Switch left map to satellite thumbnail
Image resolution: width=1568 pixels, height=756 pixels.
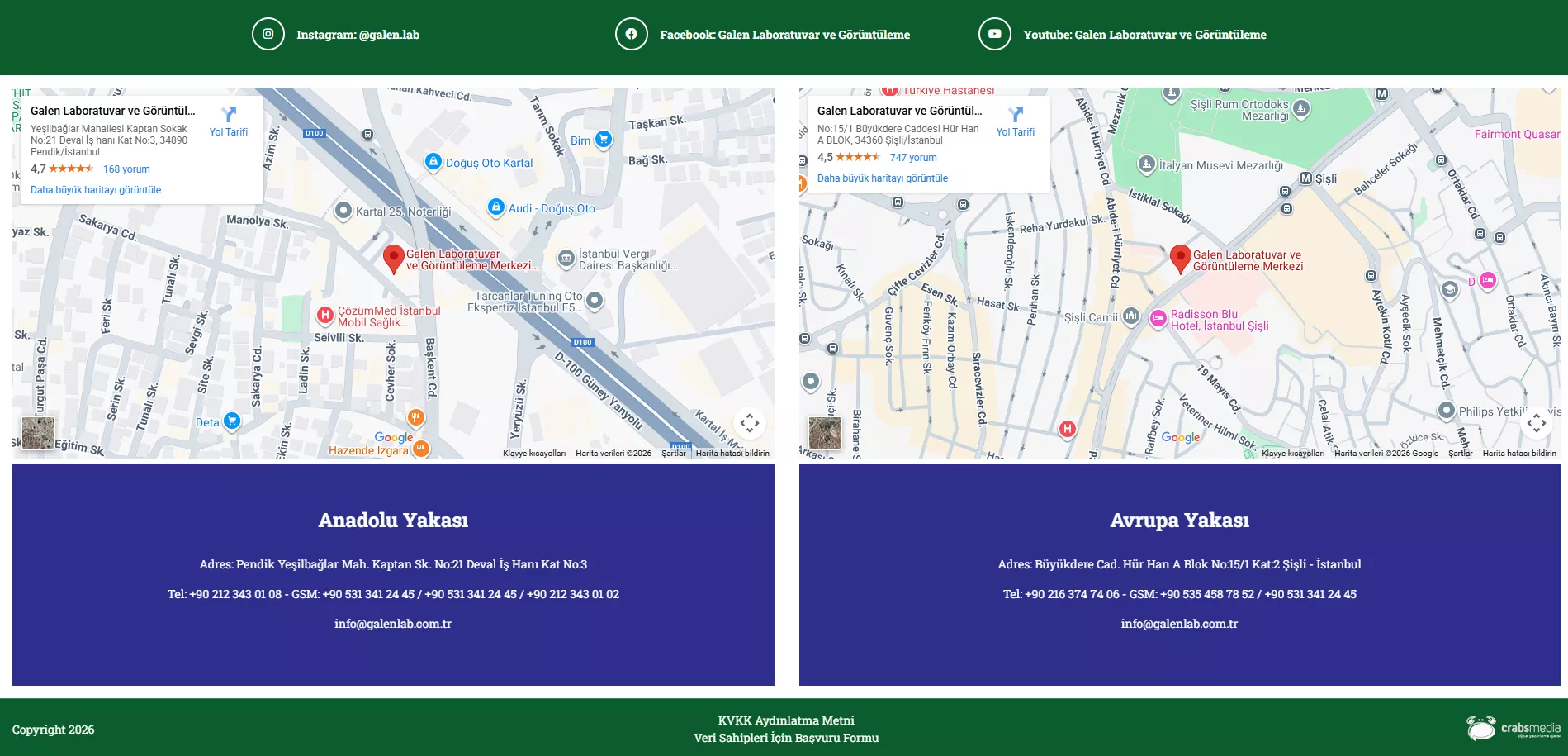tap(38, 433)
